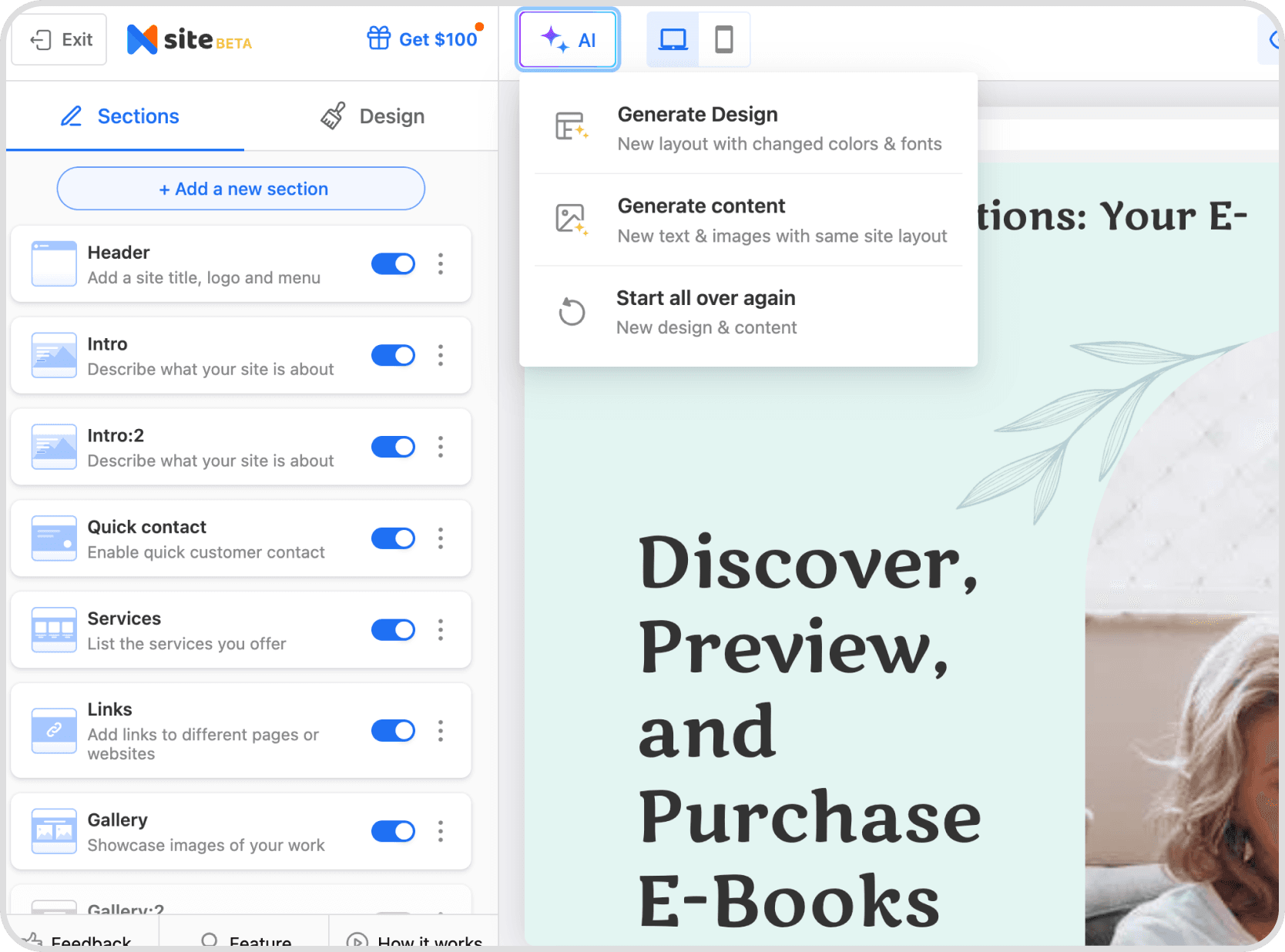Click the Start over circular arrow icon
Image resolution: width=1285 pixels, height=952 pixels.
pos(572,311)
